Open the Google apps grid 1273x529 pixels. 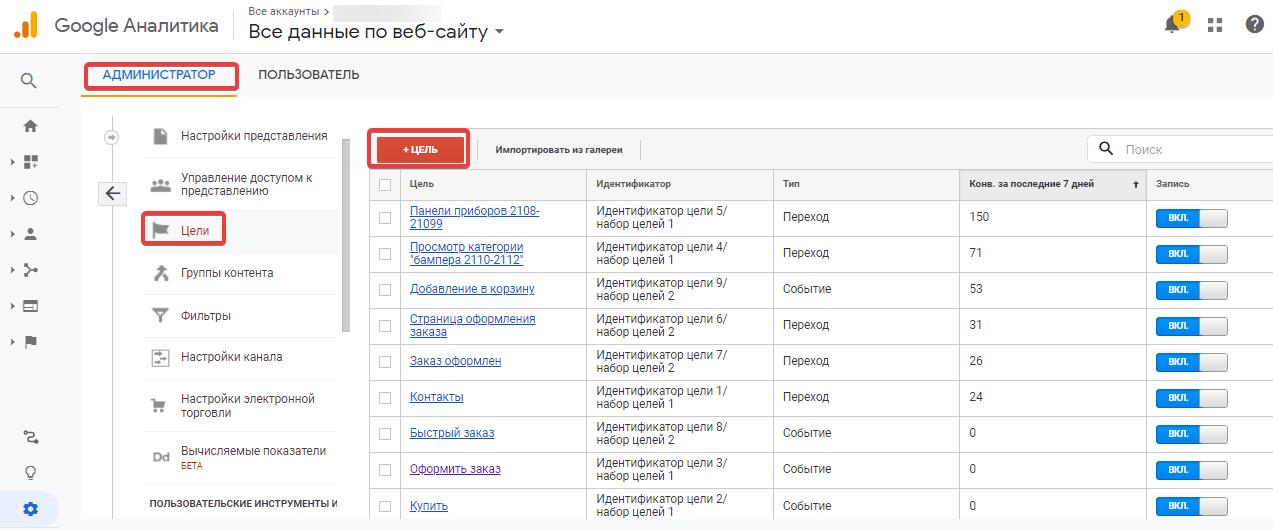pyautogui.click(x=1215, y=25)
